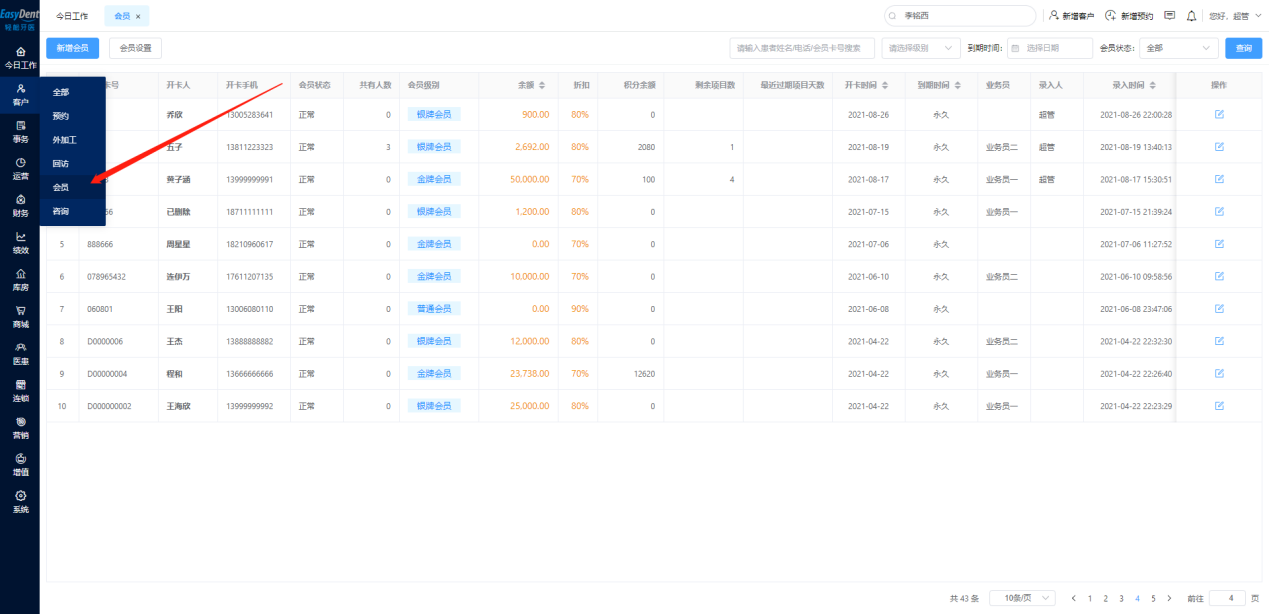Click the edit icon for 五子's row
1269x614 pixels.
click(1219, 147)
